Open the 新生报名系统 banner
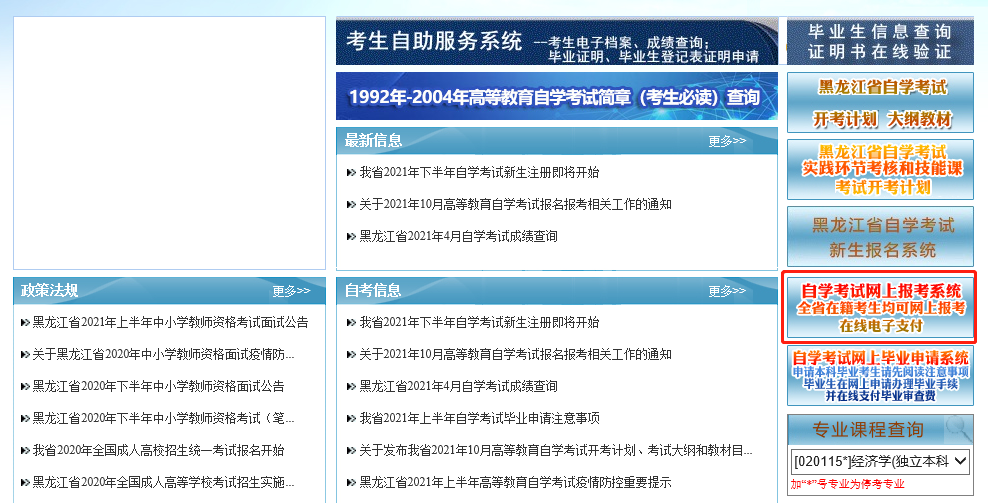The image size is (988, 503). (x=880, y=236)
